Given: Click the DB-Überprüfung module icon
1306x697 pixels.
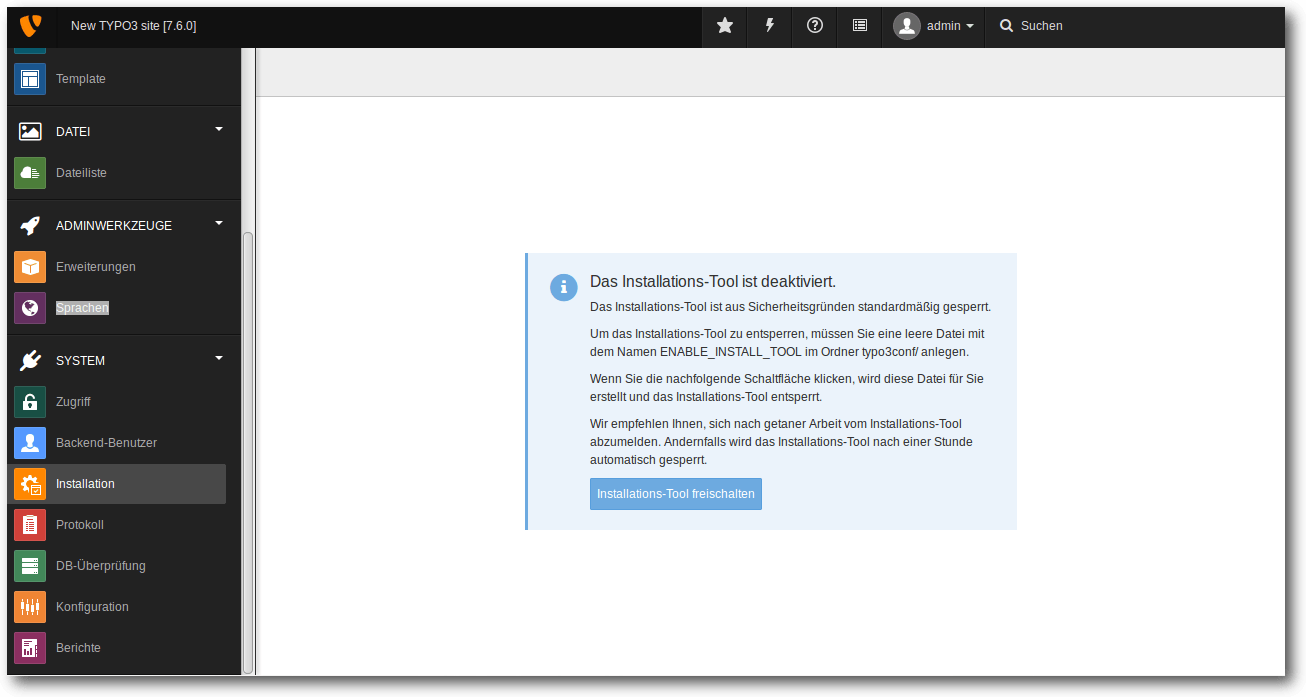Looking at the screenshot, I should click(30, 566).
